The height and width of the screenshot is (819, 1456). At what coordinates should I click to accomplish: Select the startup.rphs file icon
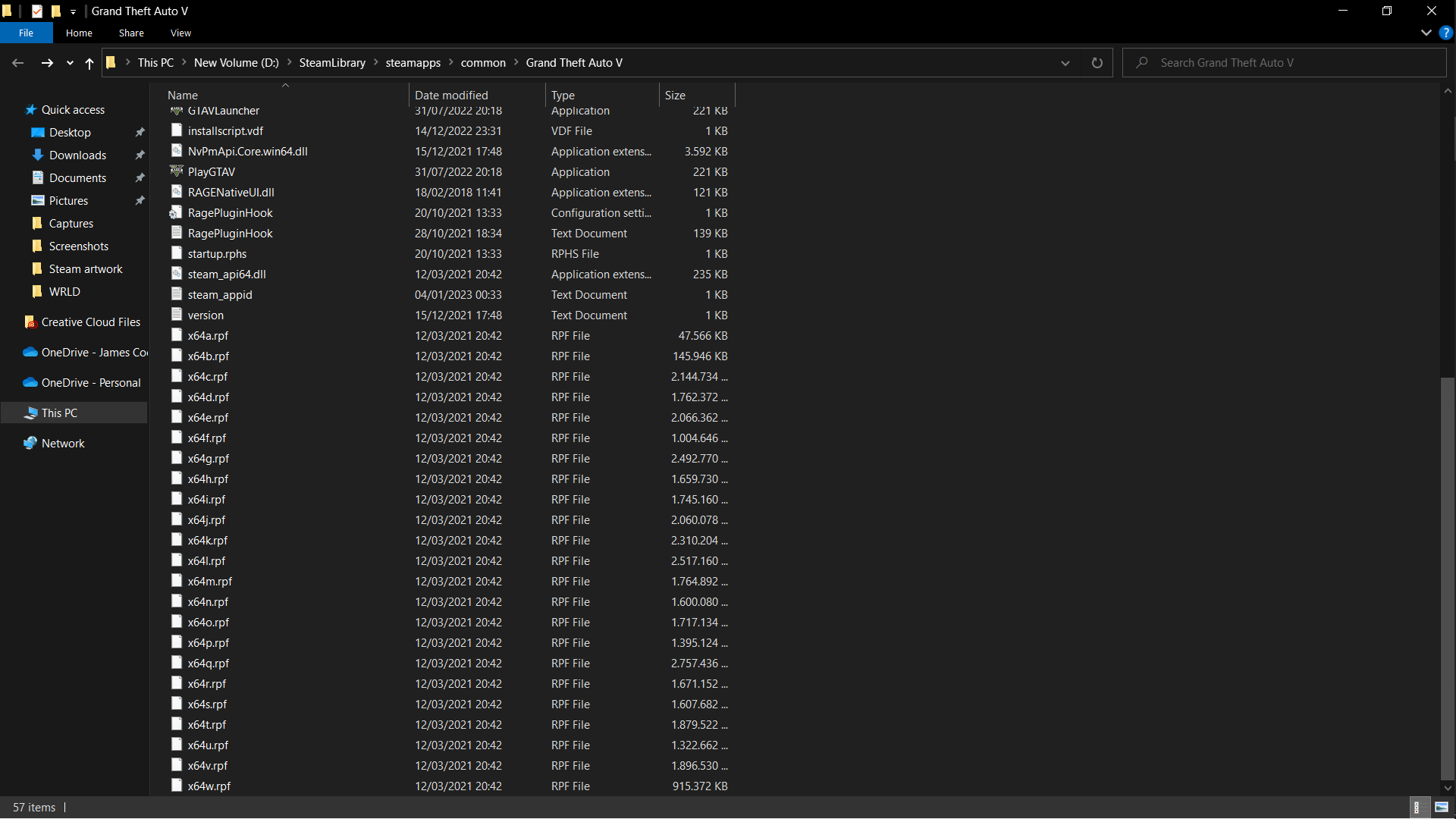(x=177, y=253)
